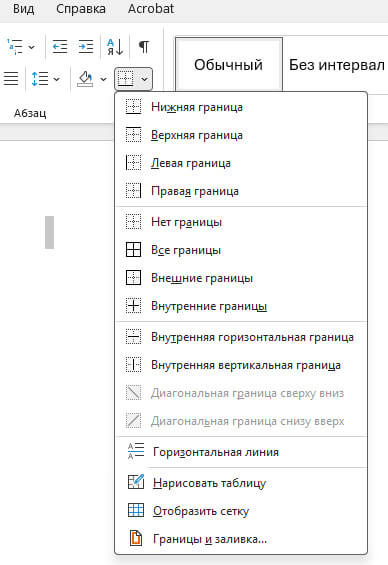Click the Внешние границы icon
This screenshot has height=565, width=388.
click(x=133, y=278)
